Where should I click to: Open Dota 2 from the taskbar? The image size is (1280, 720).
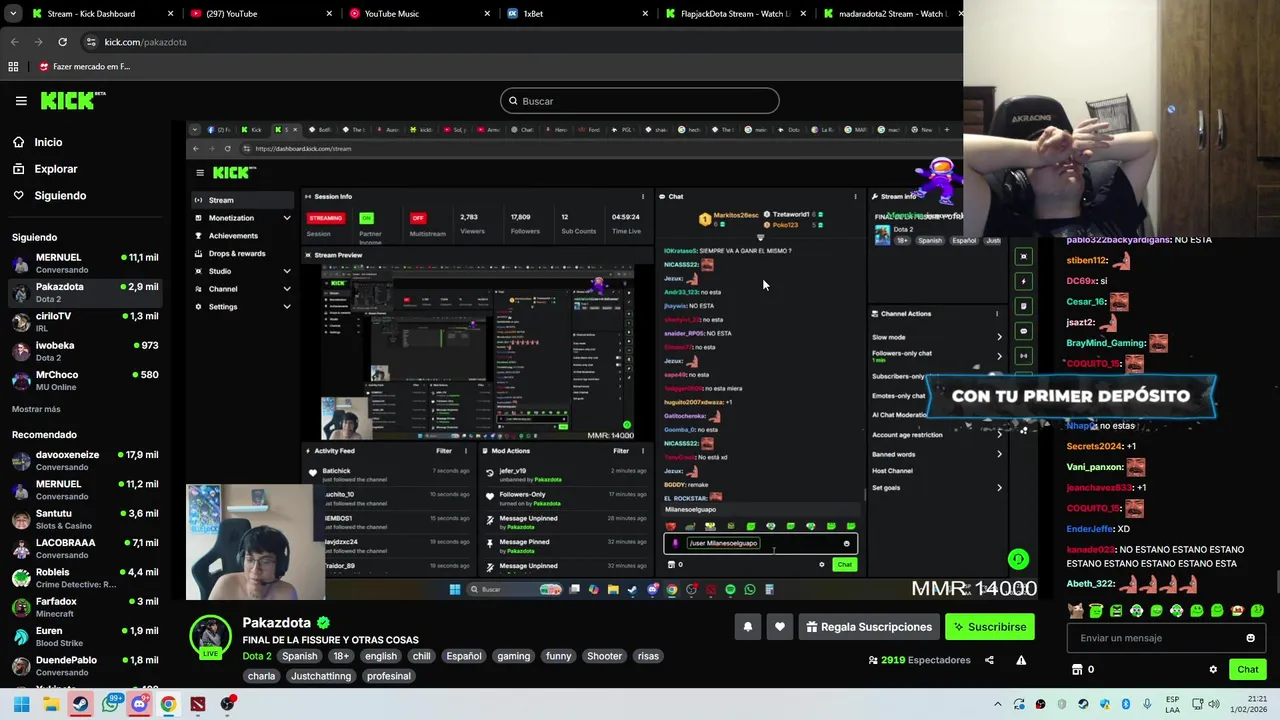point(198,704)
